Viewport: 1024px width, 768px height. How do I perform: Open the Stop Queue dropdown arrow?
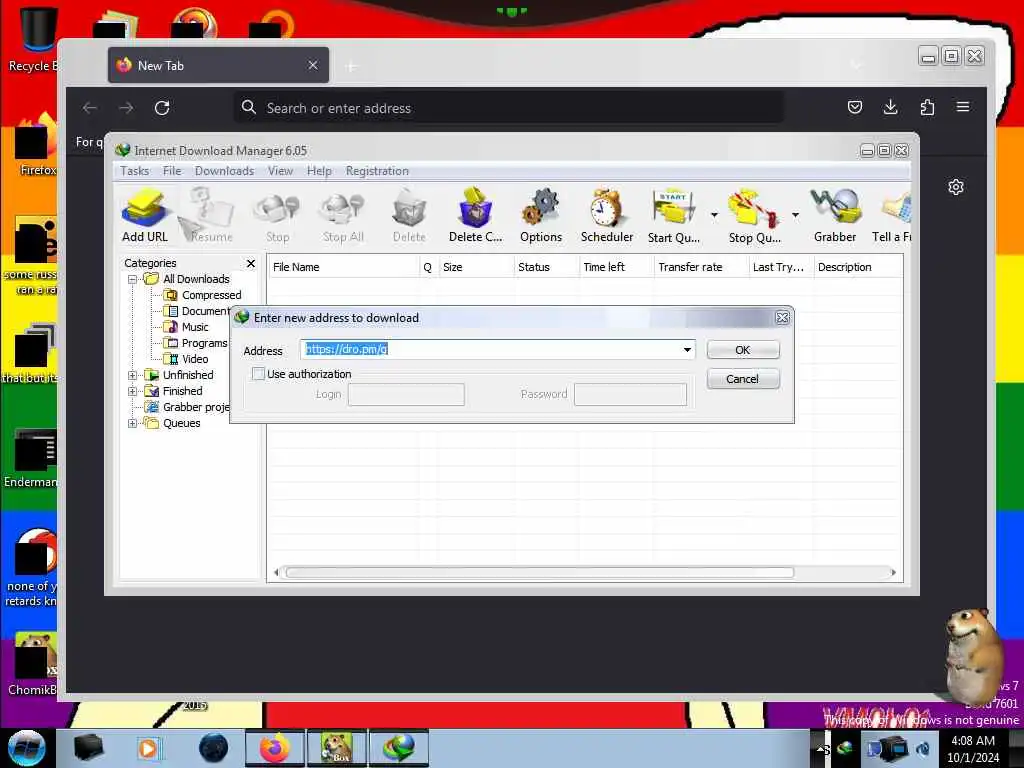click(x=795, y=215)
